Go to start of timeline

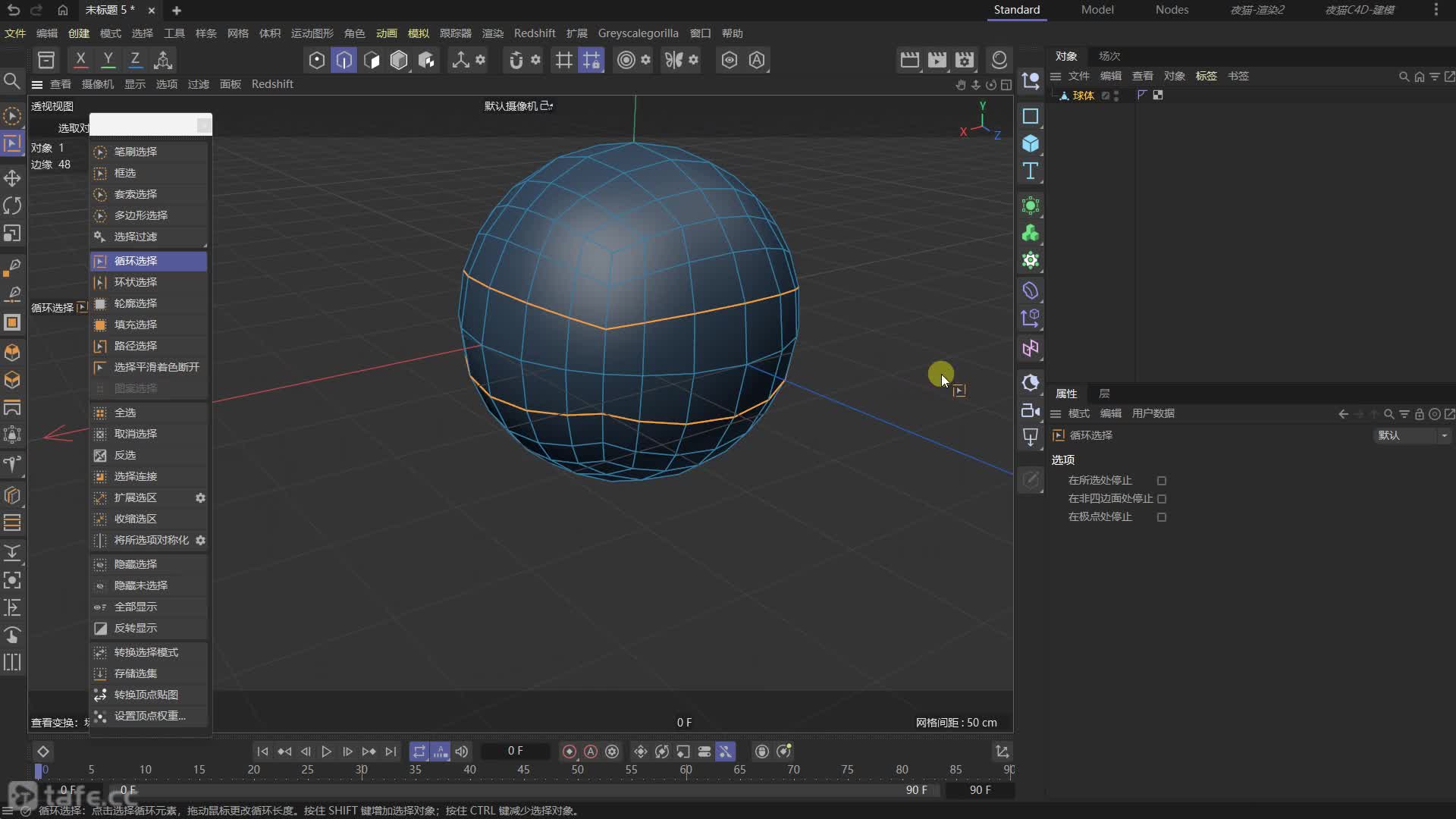click(262, 752)
